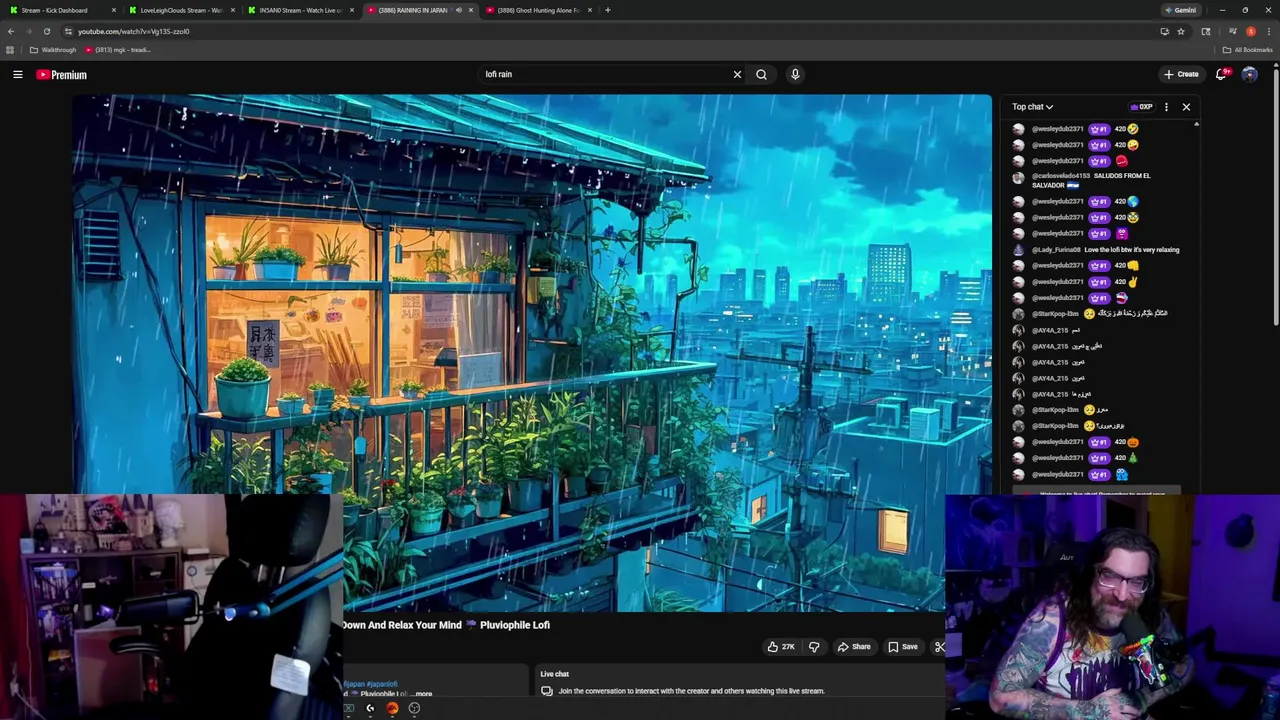
Task: Open a new browser tab
Action: click(607, 10)
